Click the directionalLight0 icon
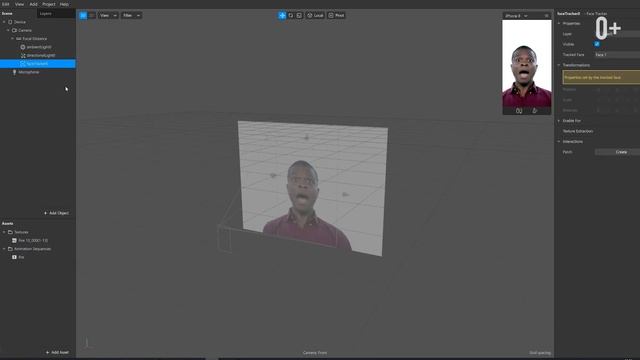 click(x=23, y=55)
